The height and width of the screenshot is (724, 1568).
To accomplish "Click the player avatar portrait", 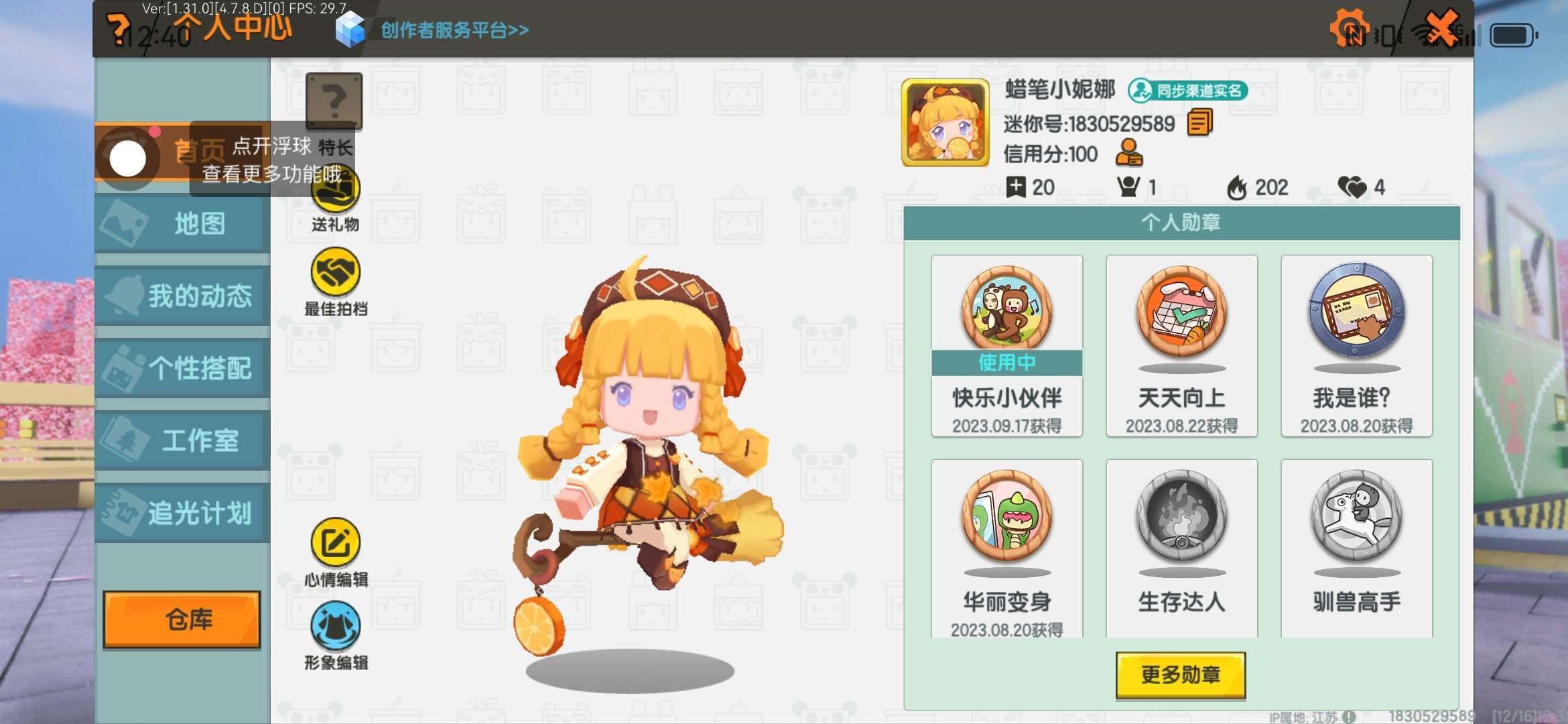I will [945, 122].
